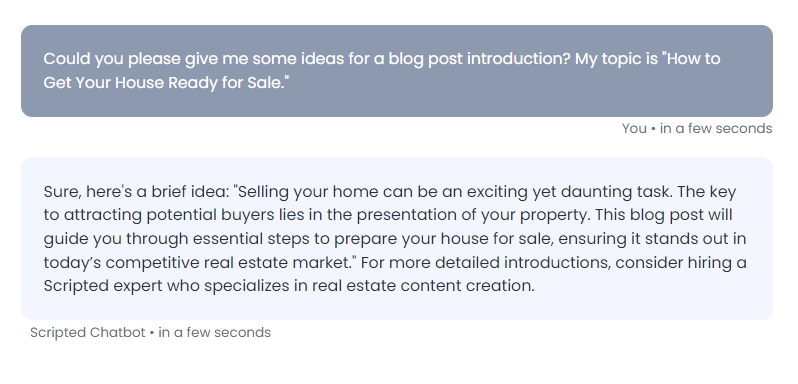The width and height of the screenshot is (798, 384).
Task: Click the Scripted Chatbot reply bubble
Action: point(396,239)
